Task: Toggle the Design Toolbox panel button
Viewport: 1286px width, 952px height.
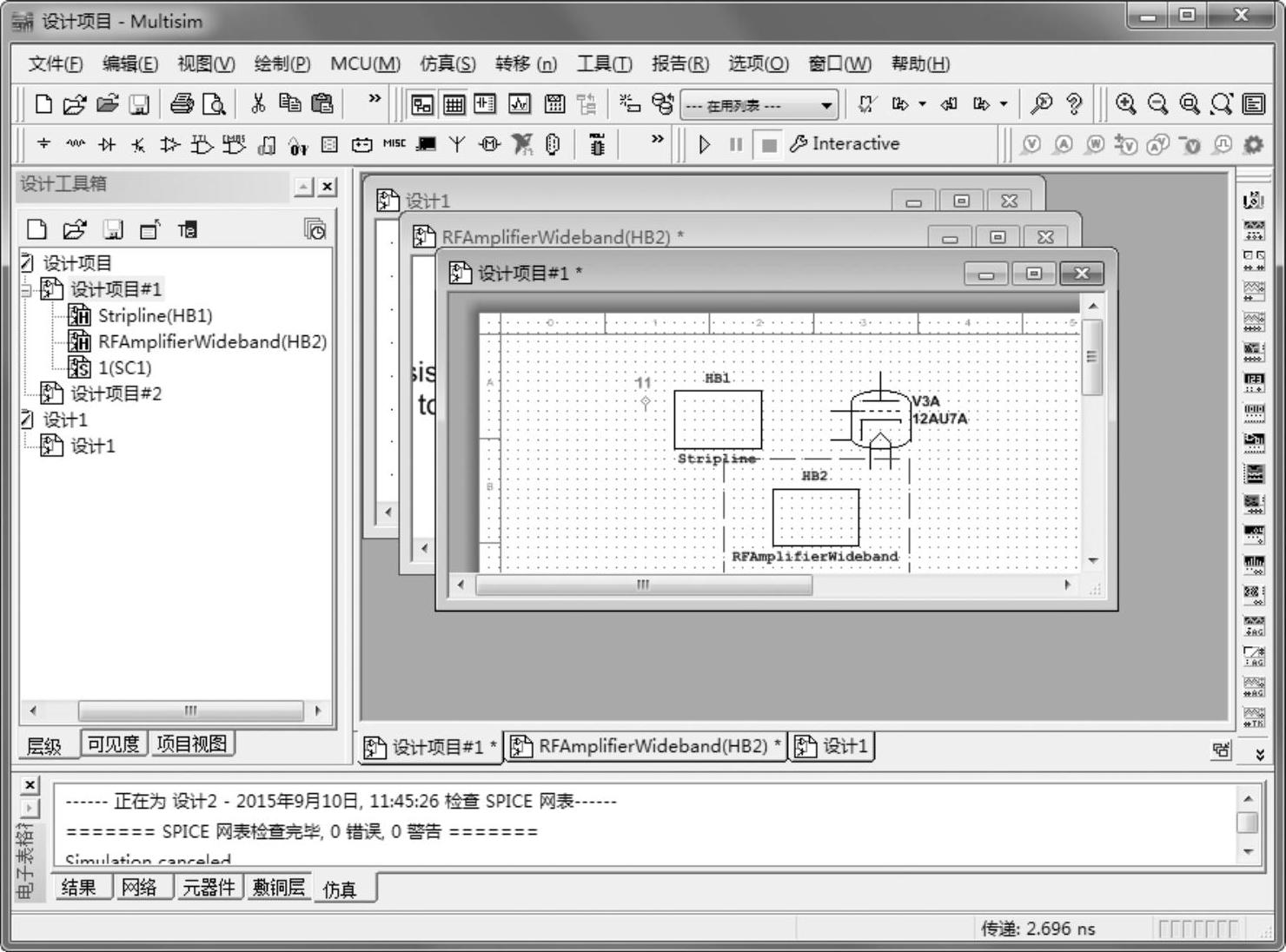Action: coord(422,104)
